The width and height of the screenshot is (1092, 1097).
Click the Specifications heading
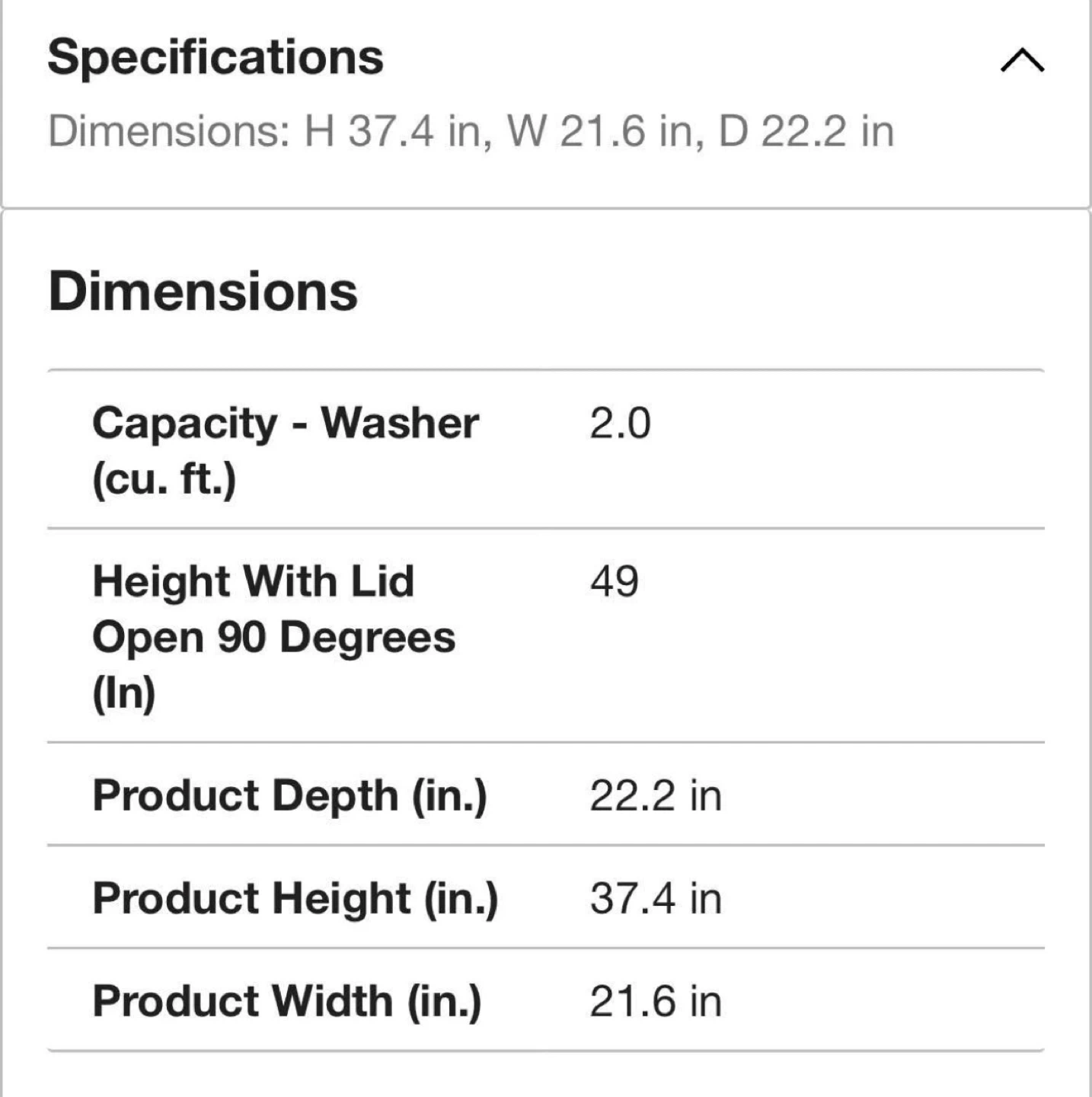click(x=216, y=57)
